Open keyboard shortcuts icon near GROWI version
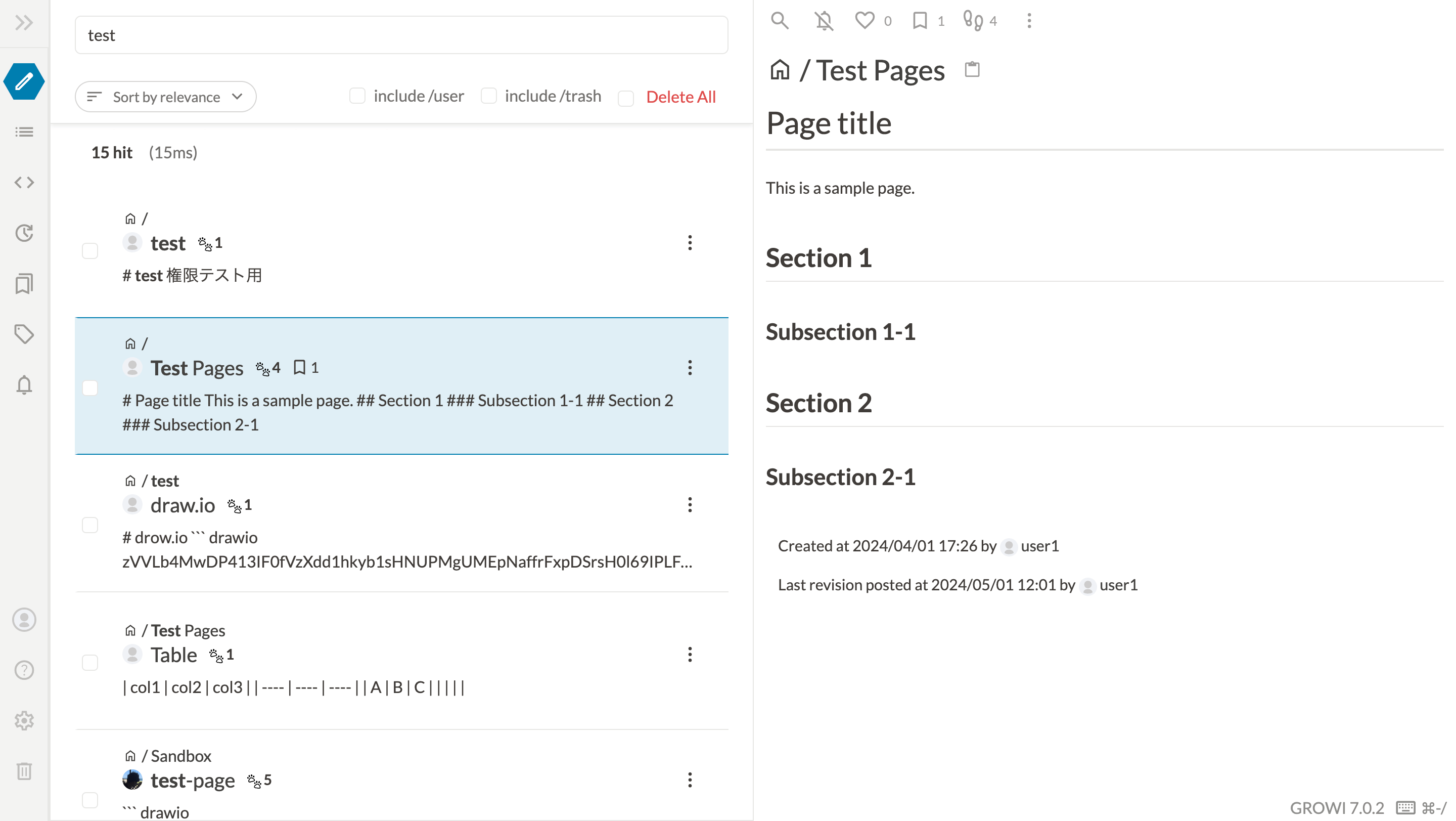The height and width of the screenshot is (821, 1456). 1405,807
